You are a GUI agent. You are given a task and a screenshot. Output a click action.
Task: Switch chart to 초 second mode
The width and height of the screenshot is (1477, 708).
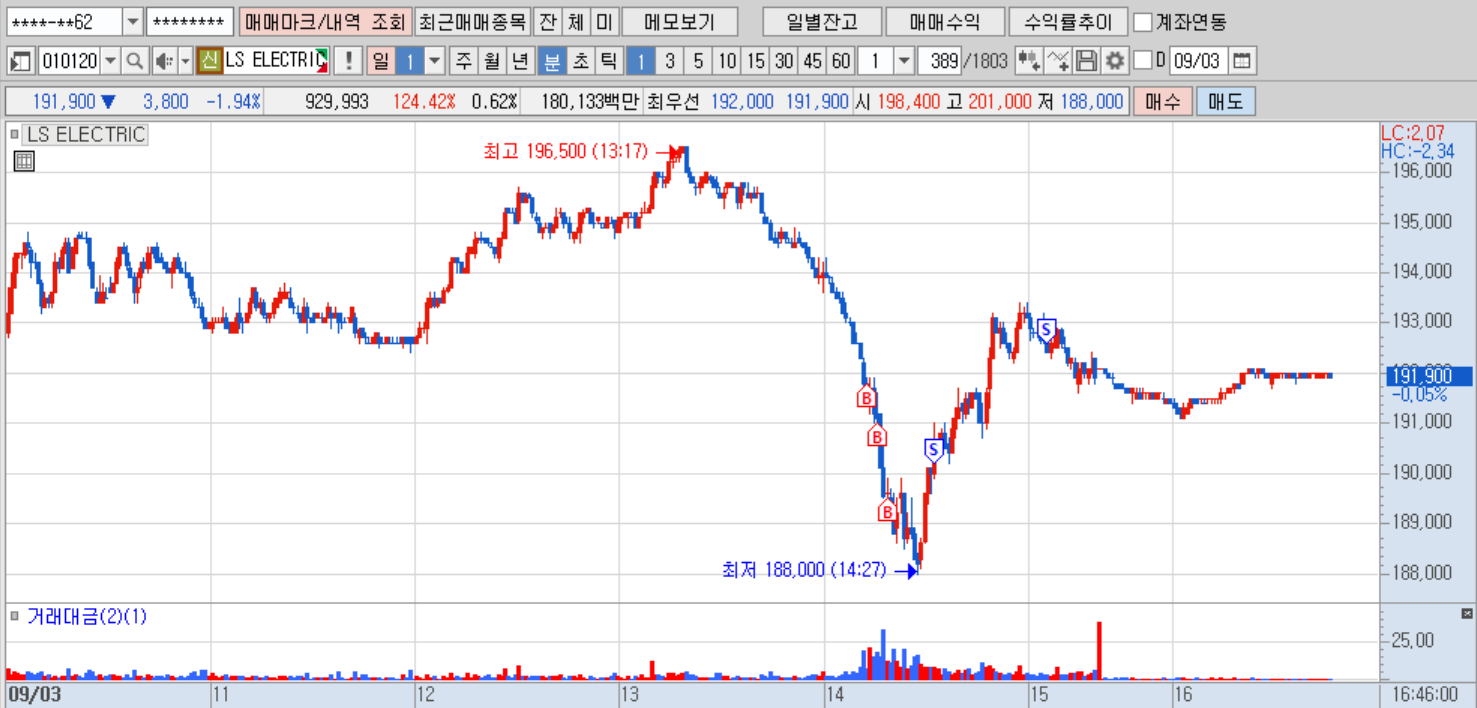coord(580,61)
